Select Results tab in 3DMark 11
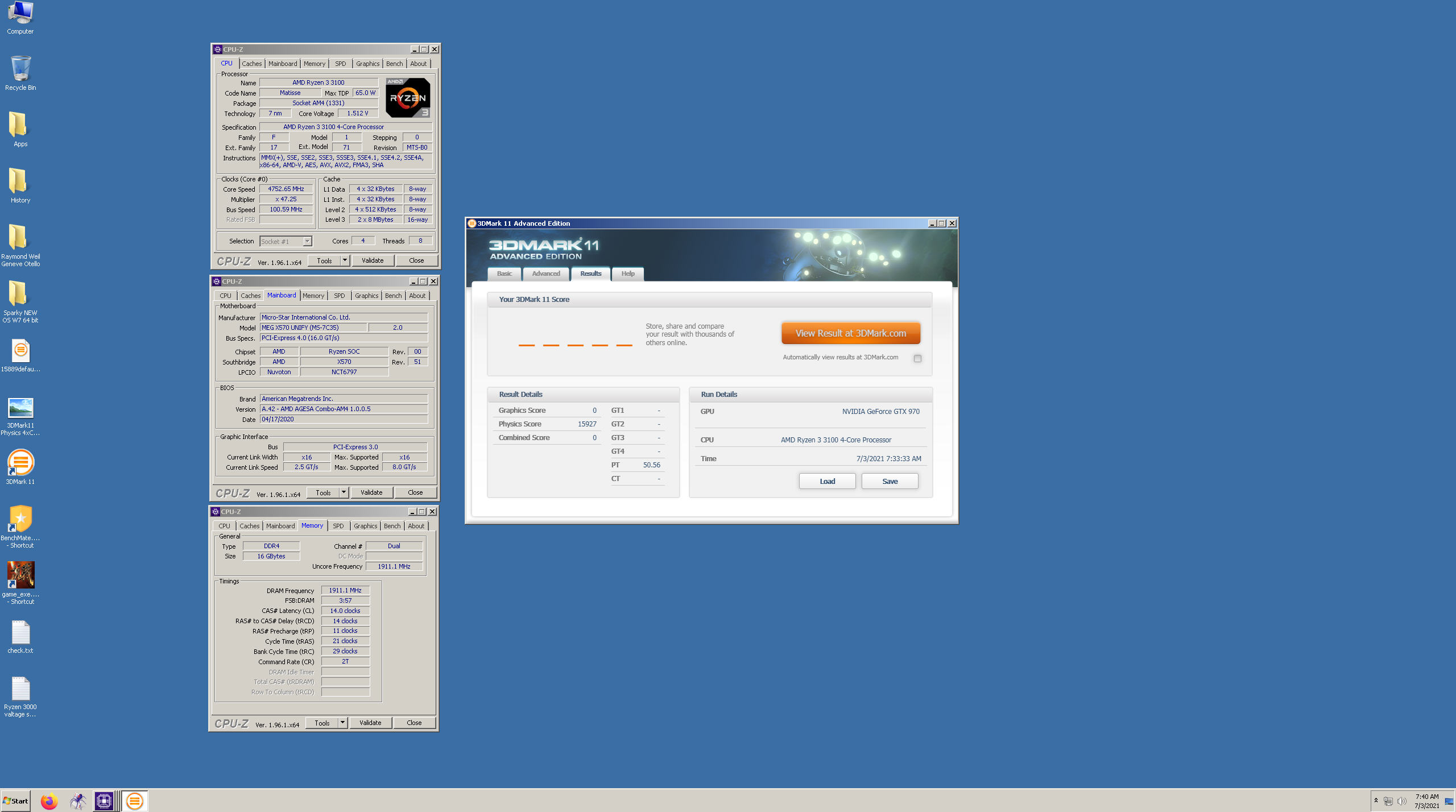 tap(590, 274)
